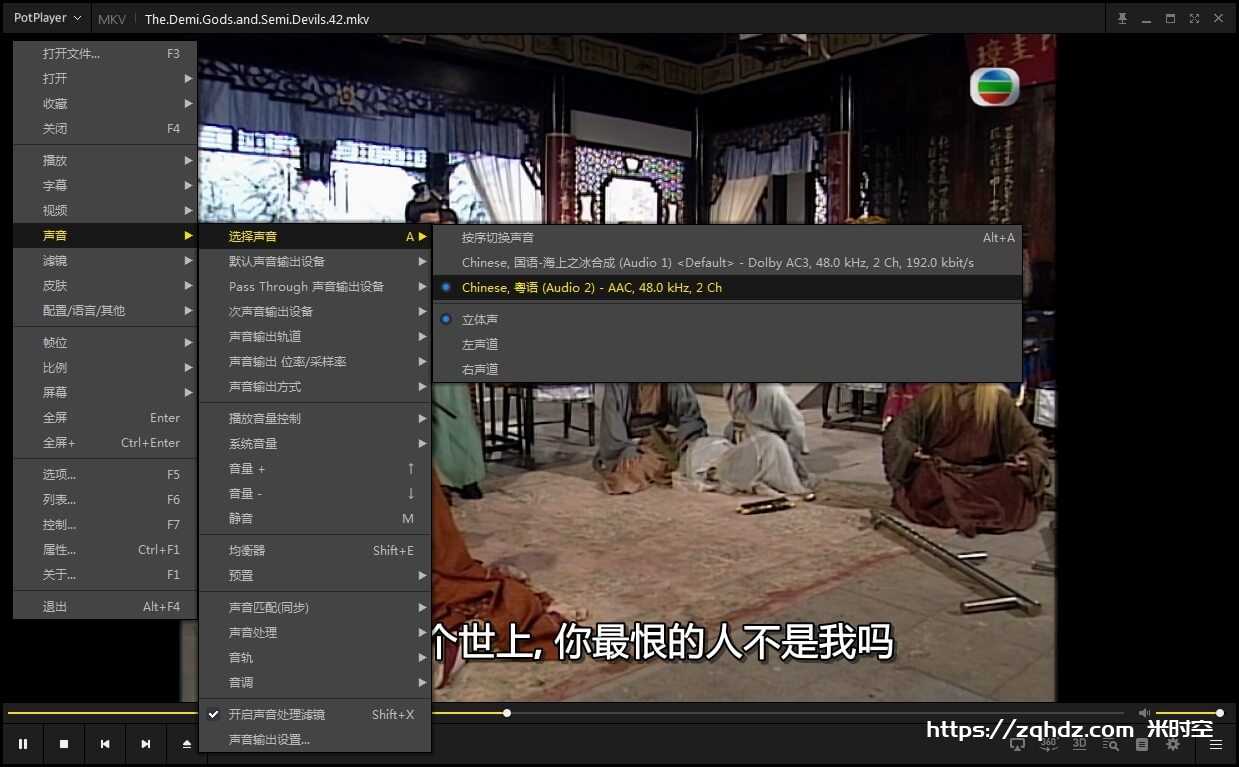
Task: Expand the 打开 submenu
Action: pos(105,78)
